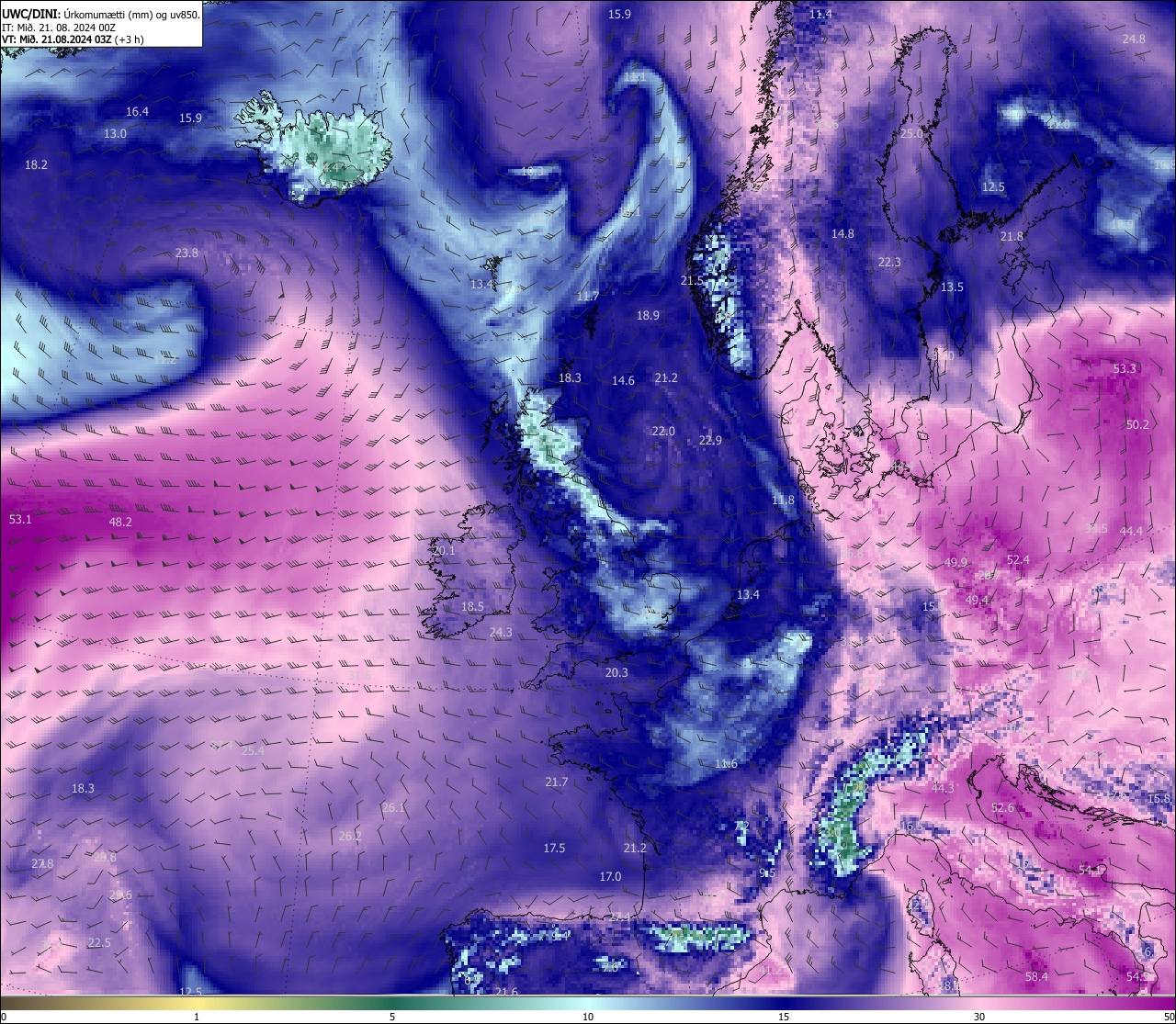Click the 15 label on the color scale
Image resolution: width=1176 pixels, height=1024 pixels.
tap(784, 1017)
